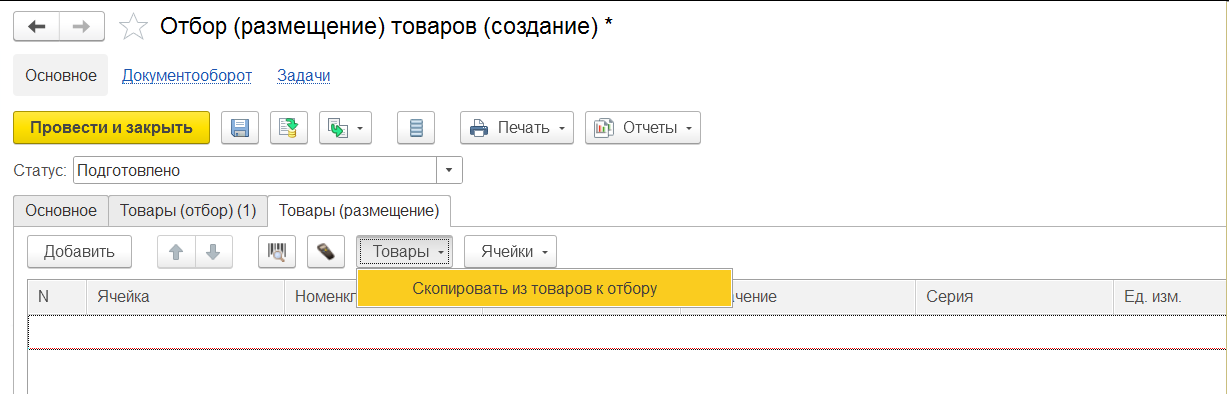
Task: Open the Печать dropdown menu
Action: 517,128
